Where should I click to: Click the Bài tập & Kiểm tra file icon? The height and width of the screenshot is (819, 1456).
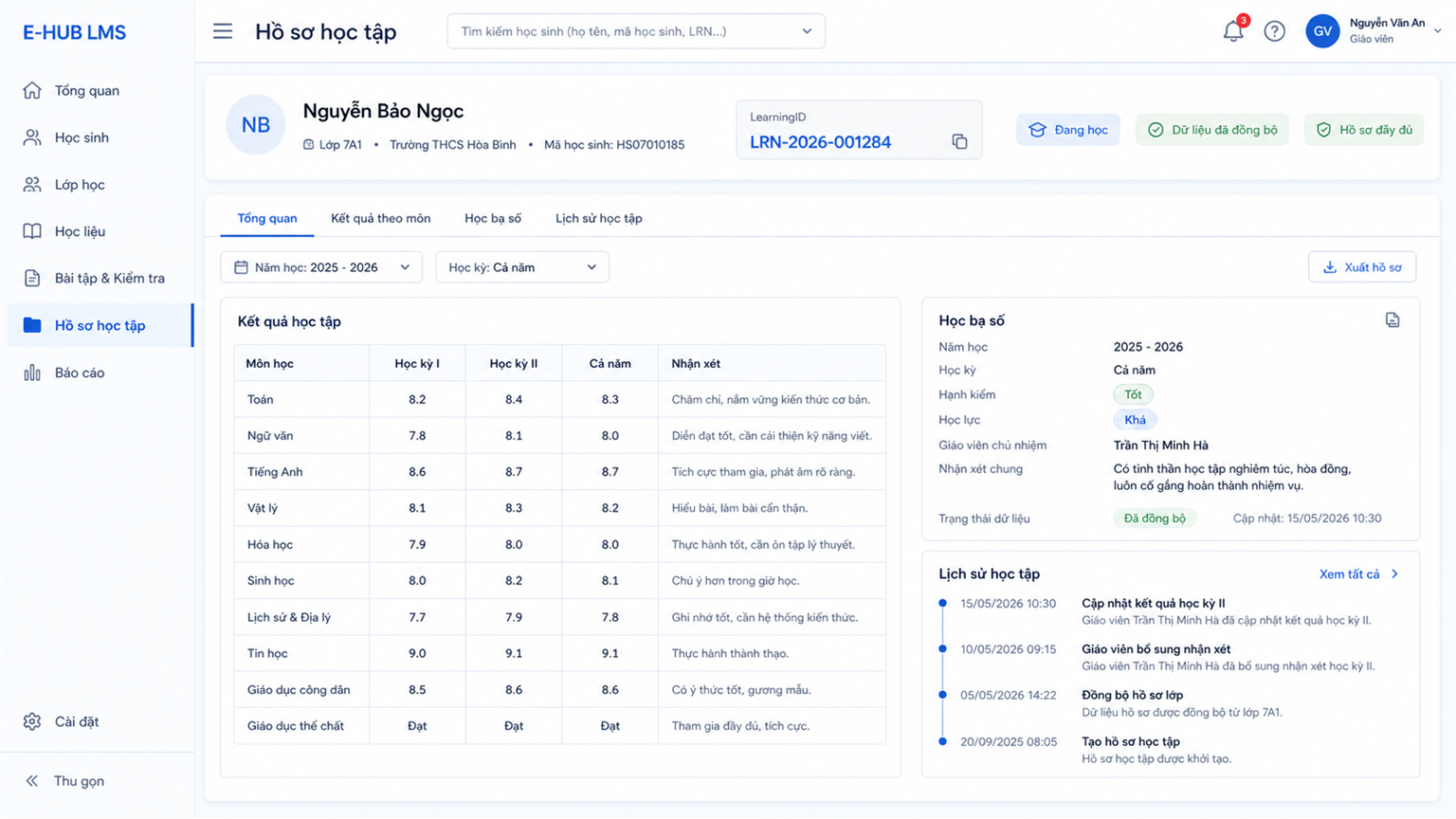click(32, 278)
